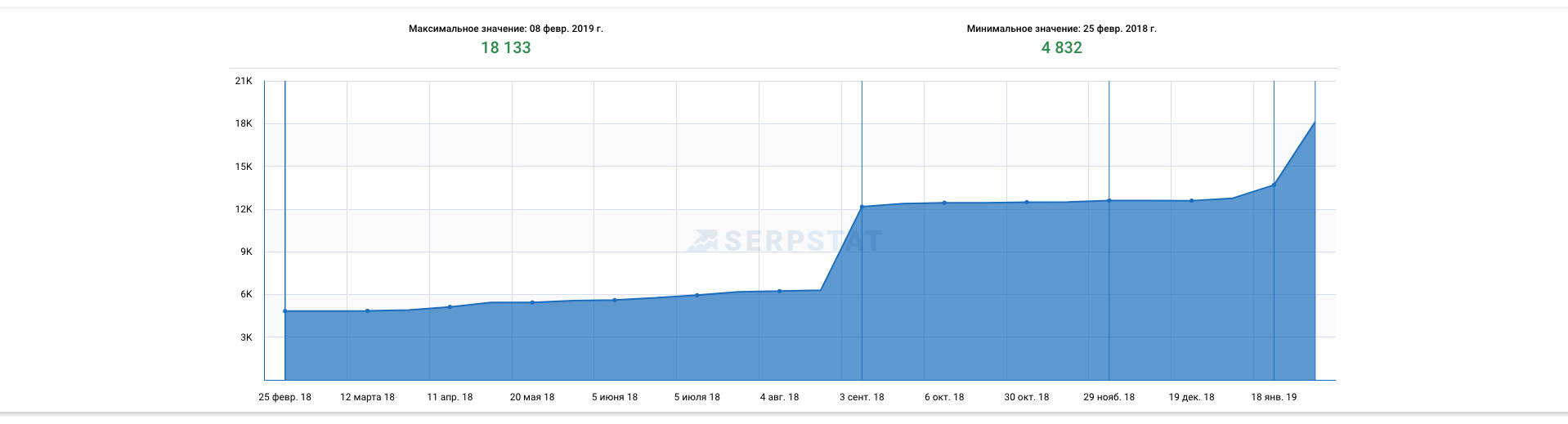
Task: Click the data point for 29 нояб. 18
Action: [x=1109, y=200]
